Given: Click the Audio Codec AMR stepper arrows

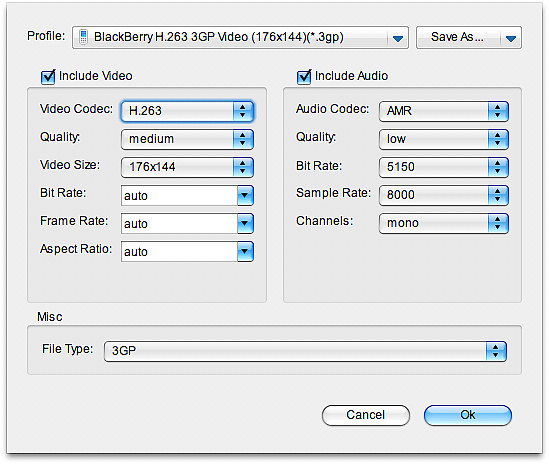Looking at the screenshot, I should click(x=498, y=111).
